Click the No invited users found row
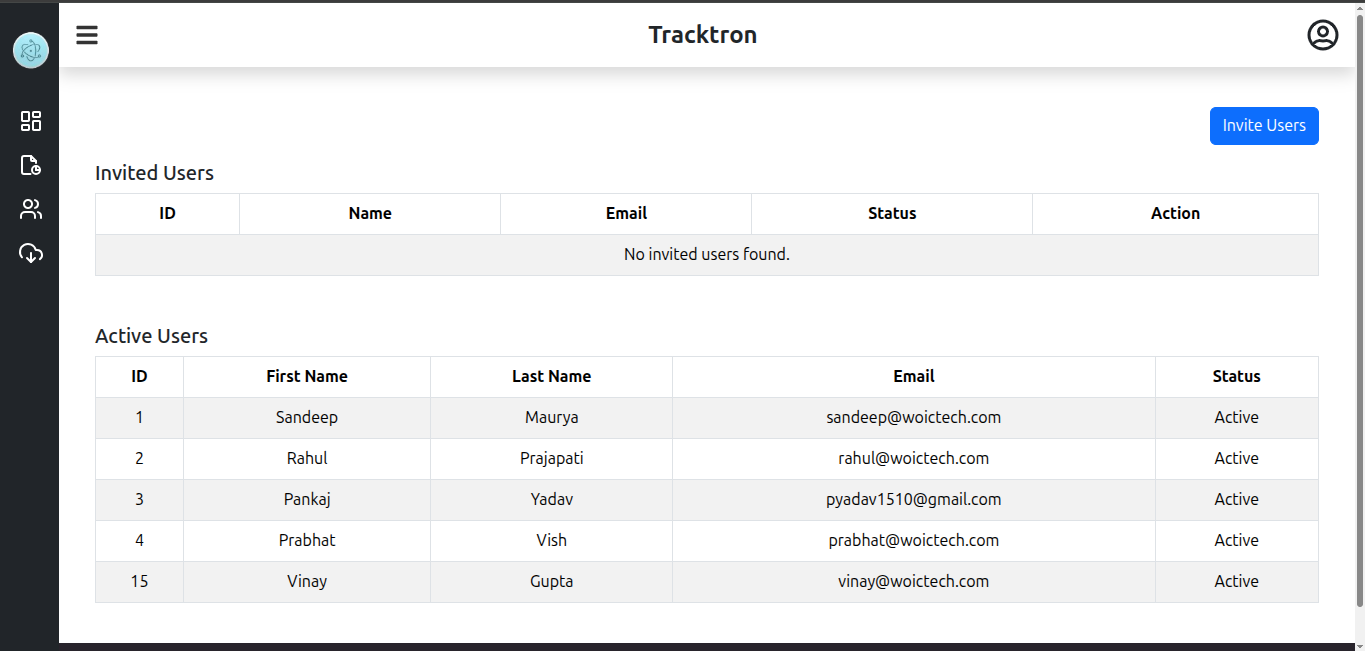 click(x=707, y=255)
